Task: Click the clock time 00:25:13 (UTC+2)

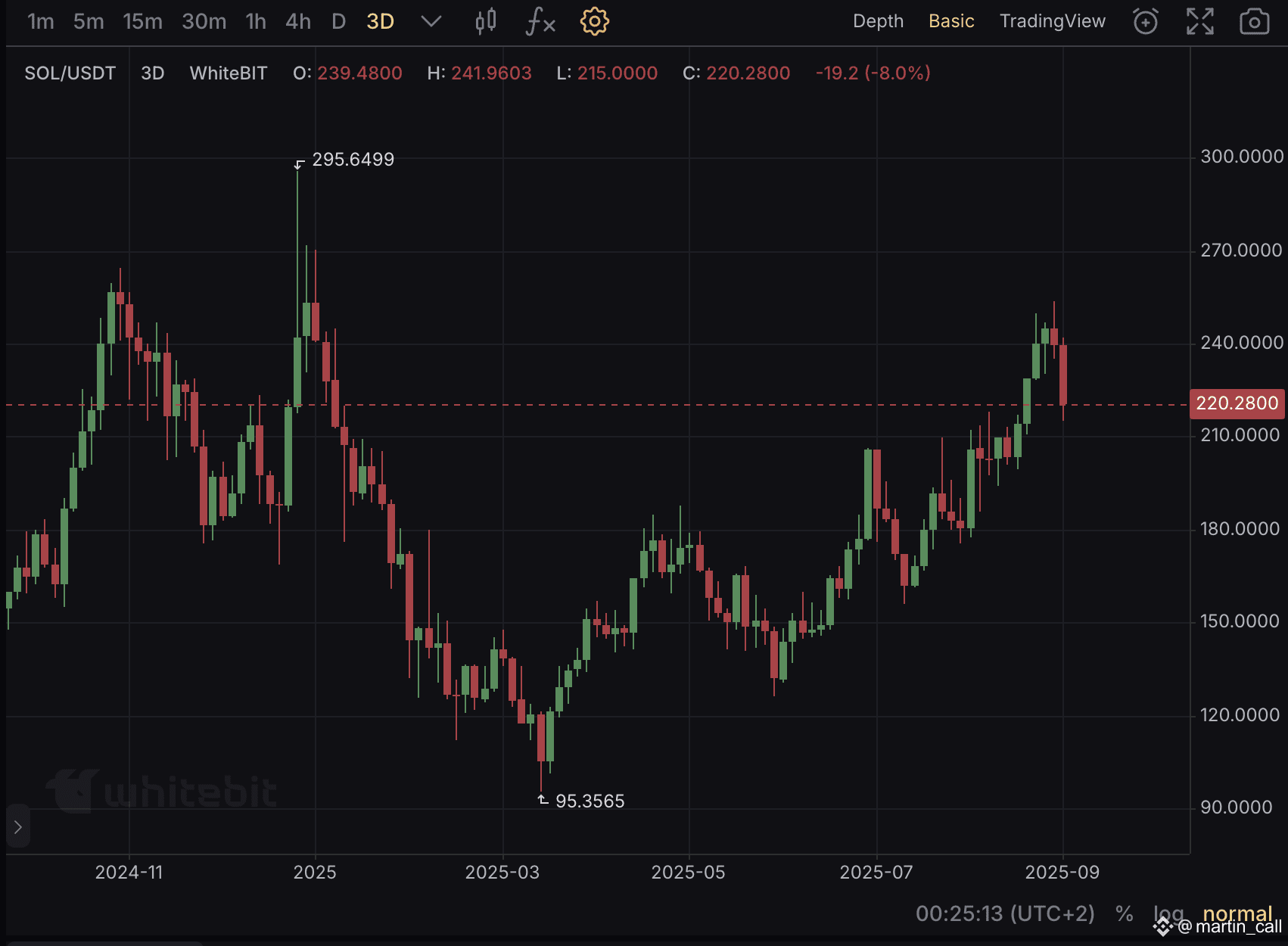Action: [x=1004, y=914]
